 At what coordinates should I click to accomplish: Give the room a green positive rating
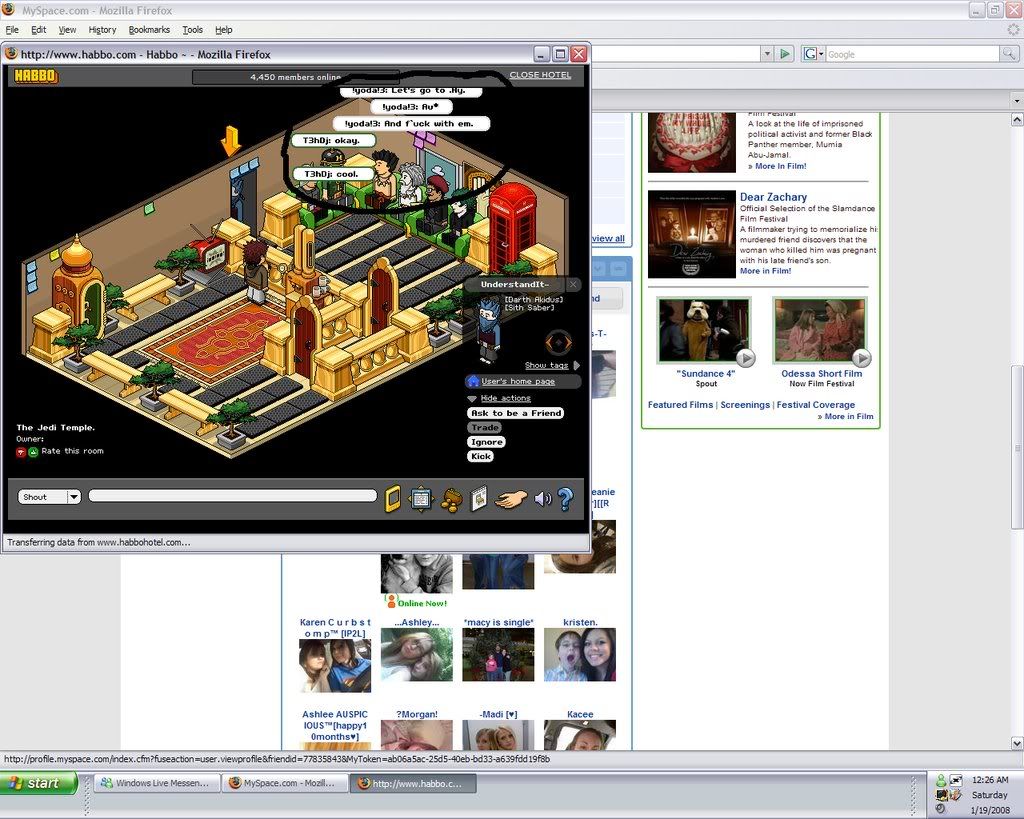[33, 452]
